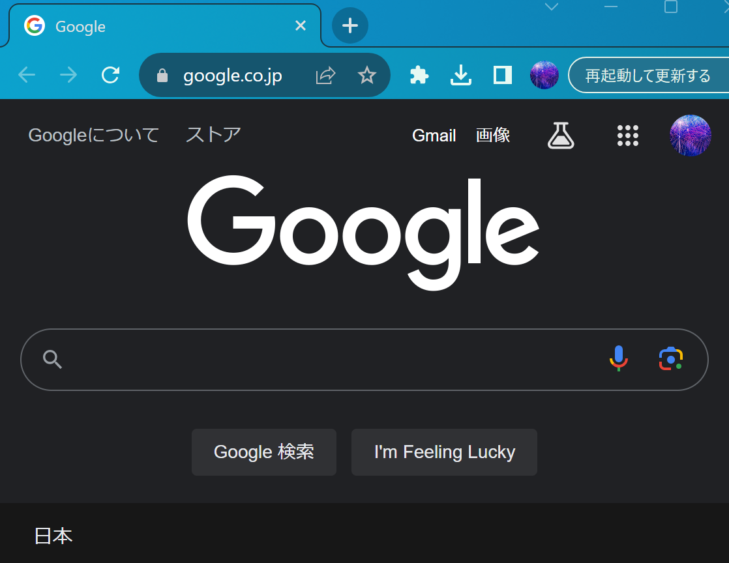
Task: Open a new tab
Action: tap(350, 26)
